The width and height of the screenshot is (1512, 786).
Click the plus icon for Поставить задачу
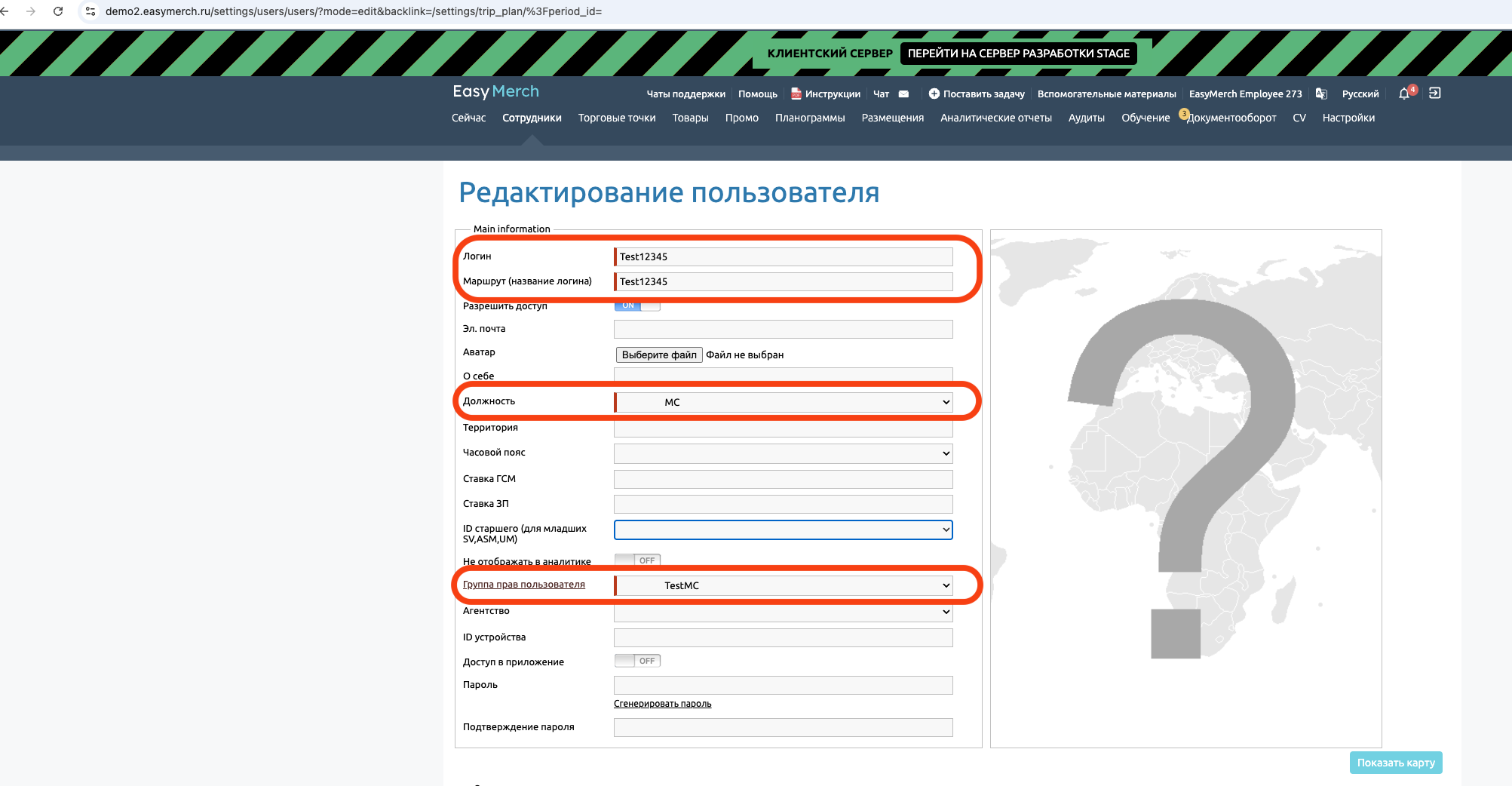click(934, 94)
